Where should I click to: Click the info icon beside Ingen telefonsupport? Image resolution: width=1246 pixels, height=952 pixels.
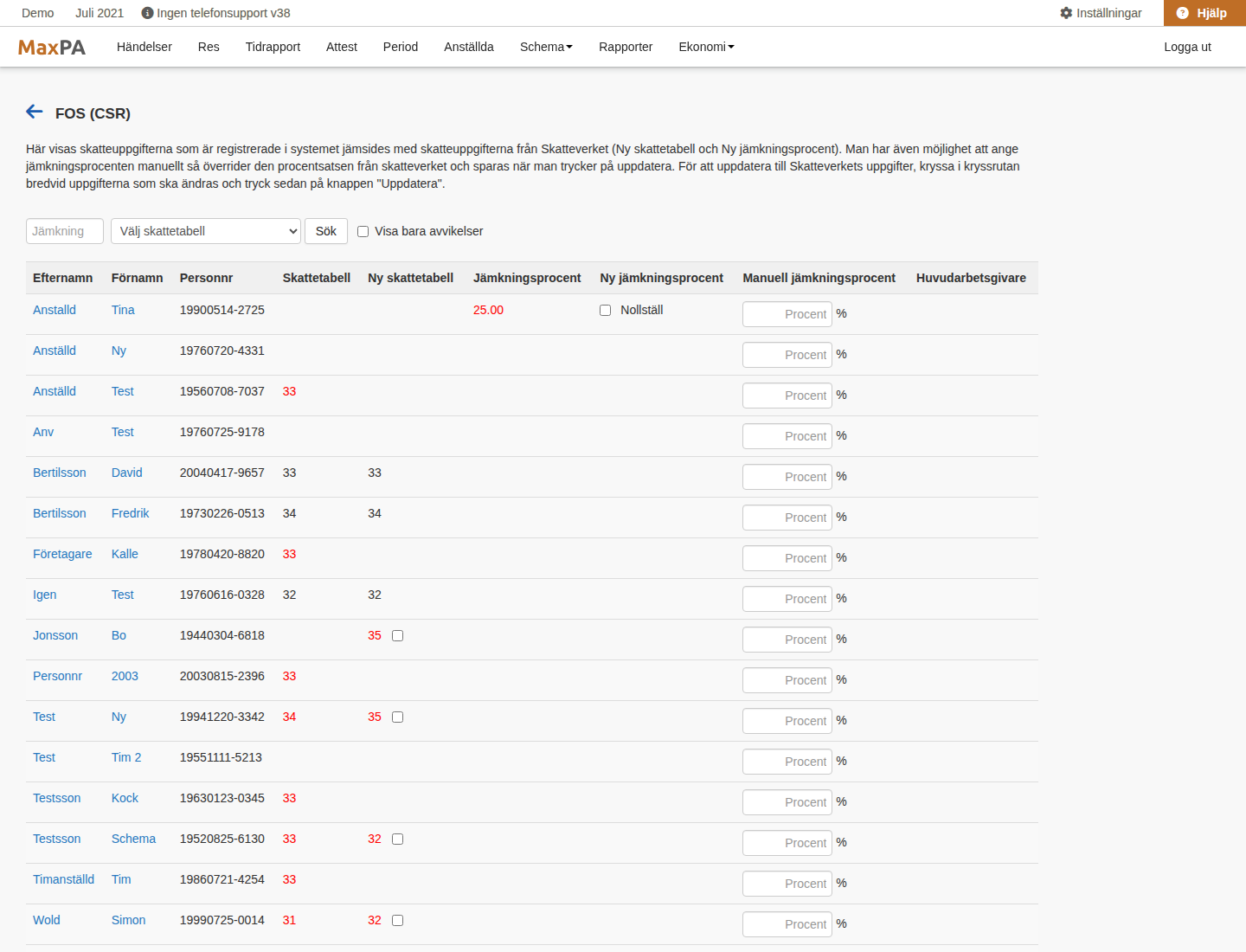pos(147,13)
